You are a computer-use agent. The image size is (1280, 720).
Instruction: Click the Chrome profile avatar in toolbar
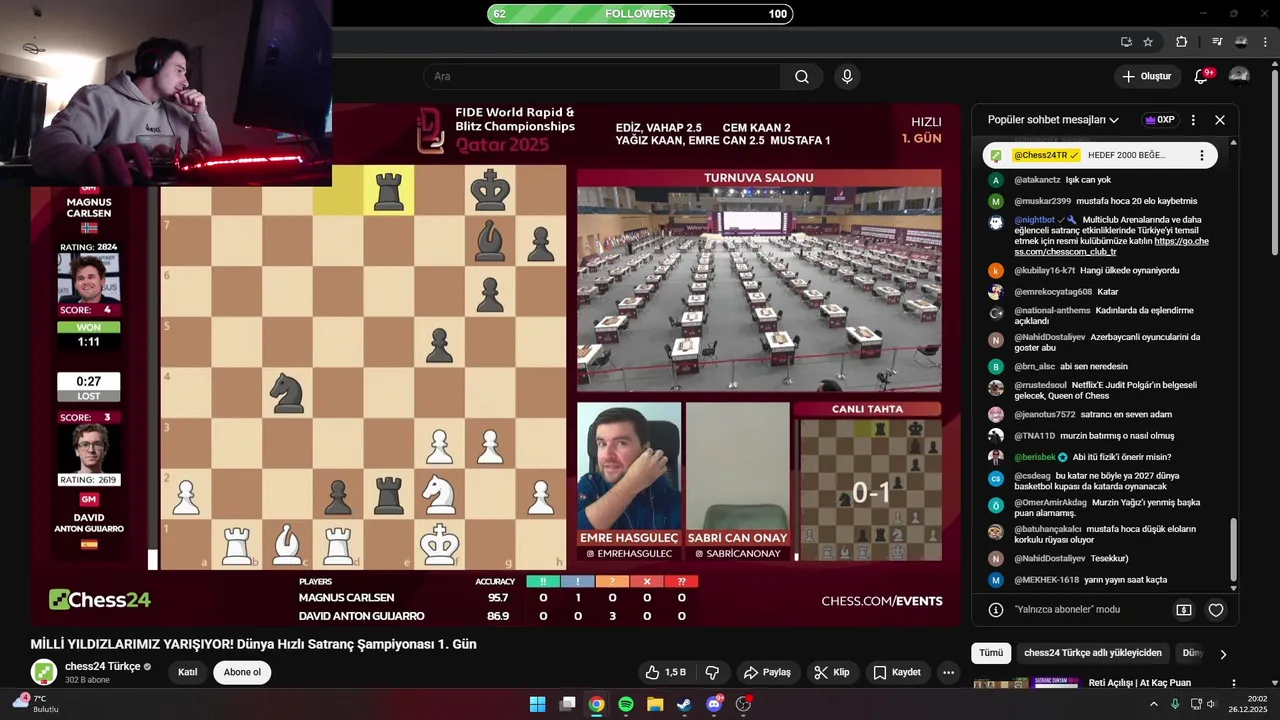tap(1241, 42)
